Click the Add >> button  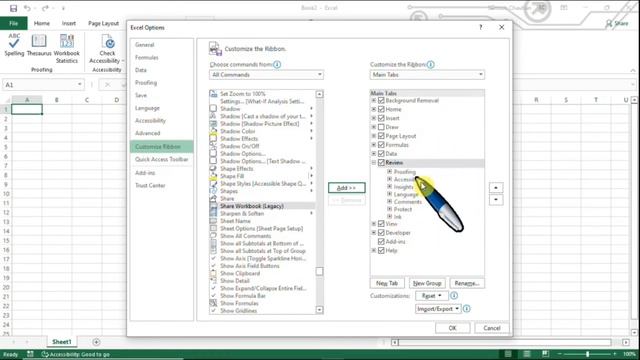(x=347, y=188)
